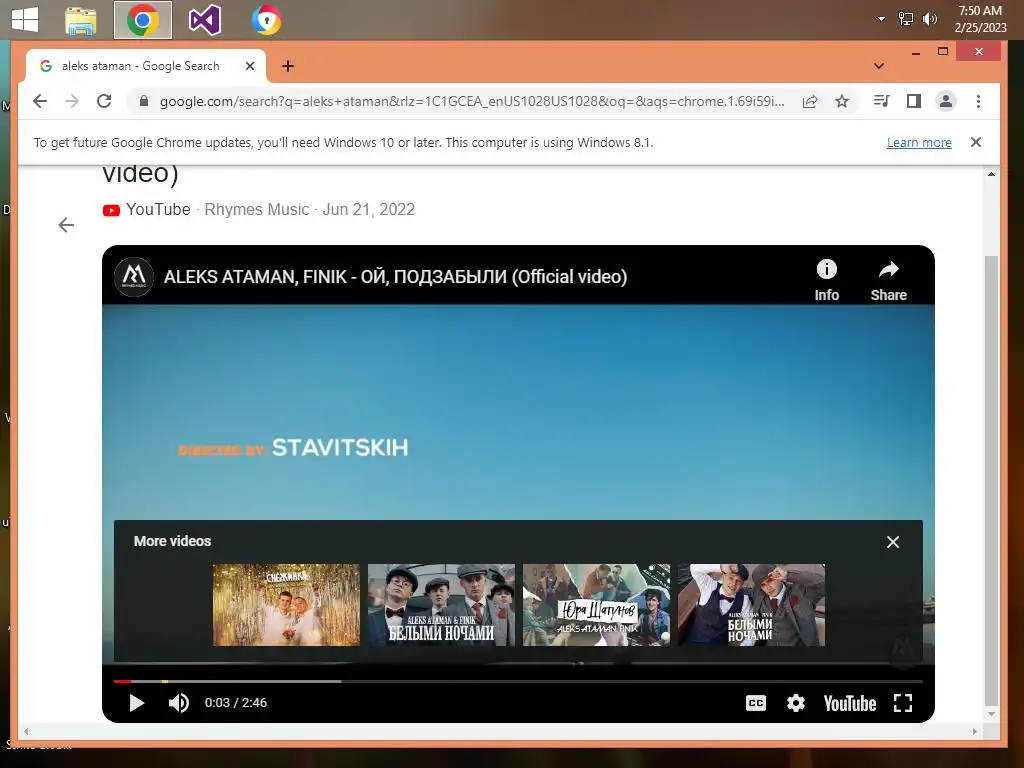Bookmark this page with the star icon
Image resolution: width=1024 pixels, height=768 pixels.
coord(842,101)
